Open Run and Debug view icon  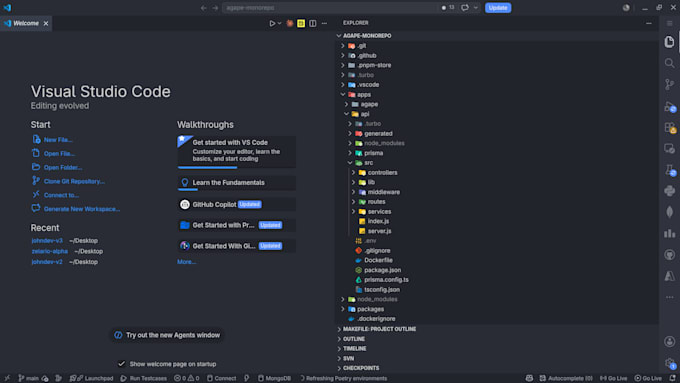(669, 106)
